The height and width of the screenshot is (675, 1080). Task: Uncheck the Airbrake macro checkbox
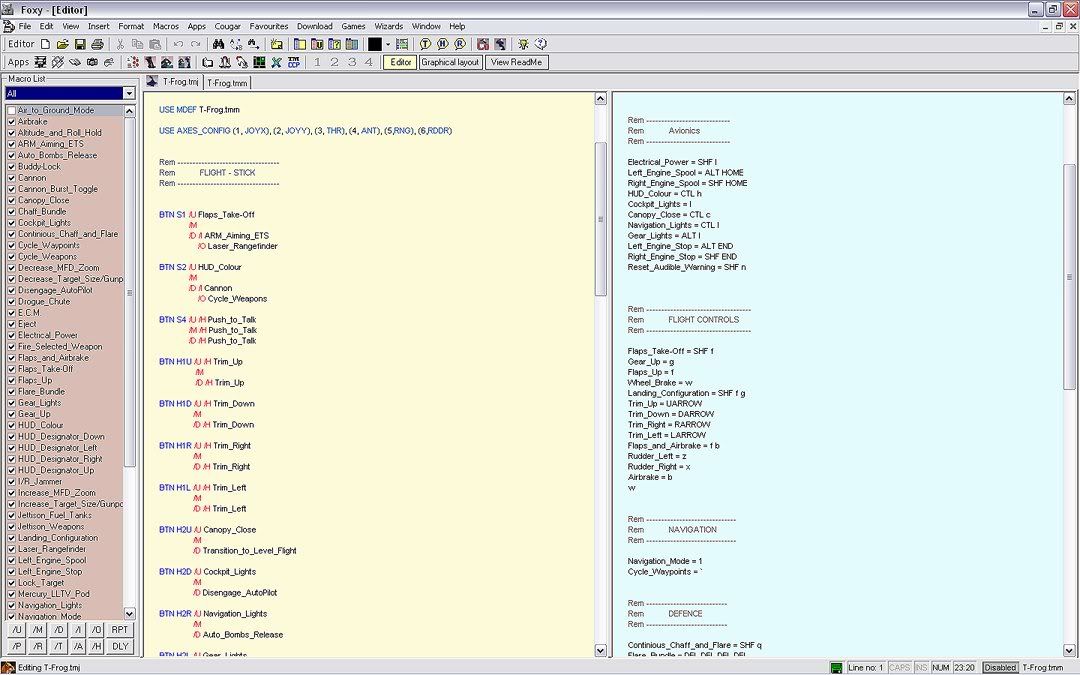(x=12, y=122)
